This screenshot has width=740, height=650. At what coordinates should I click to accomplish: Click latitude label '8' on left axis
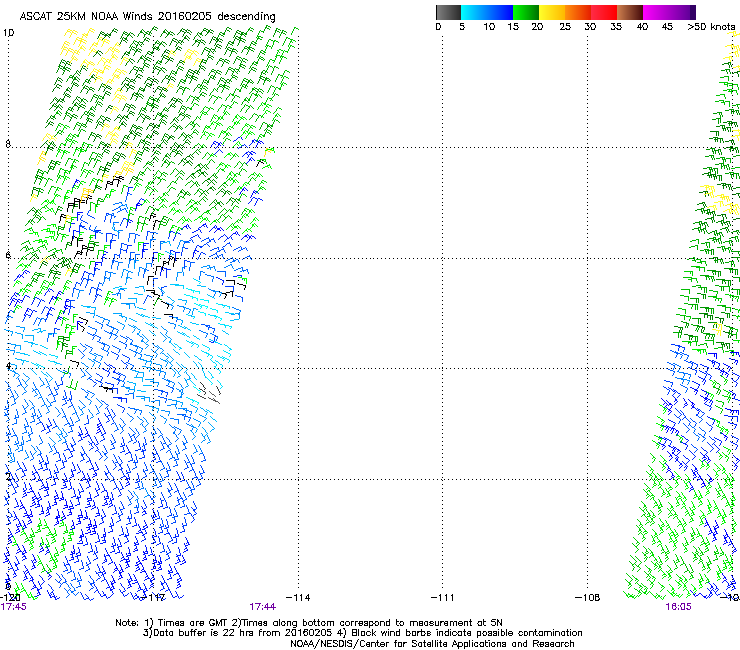8,144
